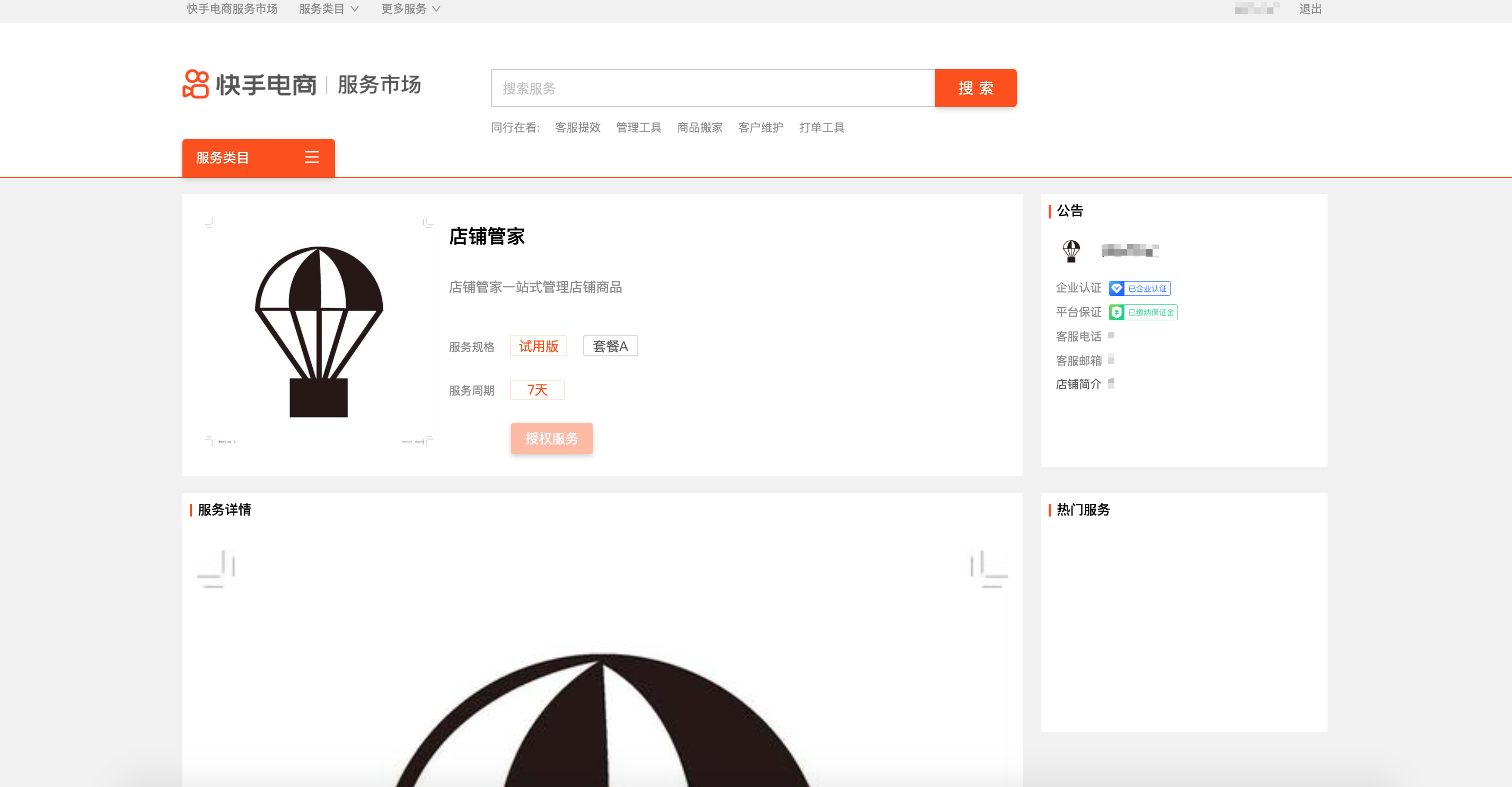Screen dimensions: 1512x787
Task: Click the 店铺管家一站式管理店铺商品 description
Action: [535, 287]
